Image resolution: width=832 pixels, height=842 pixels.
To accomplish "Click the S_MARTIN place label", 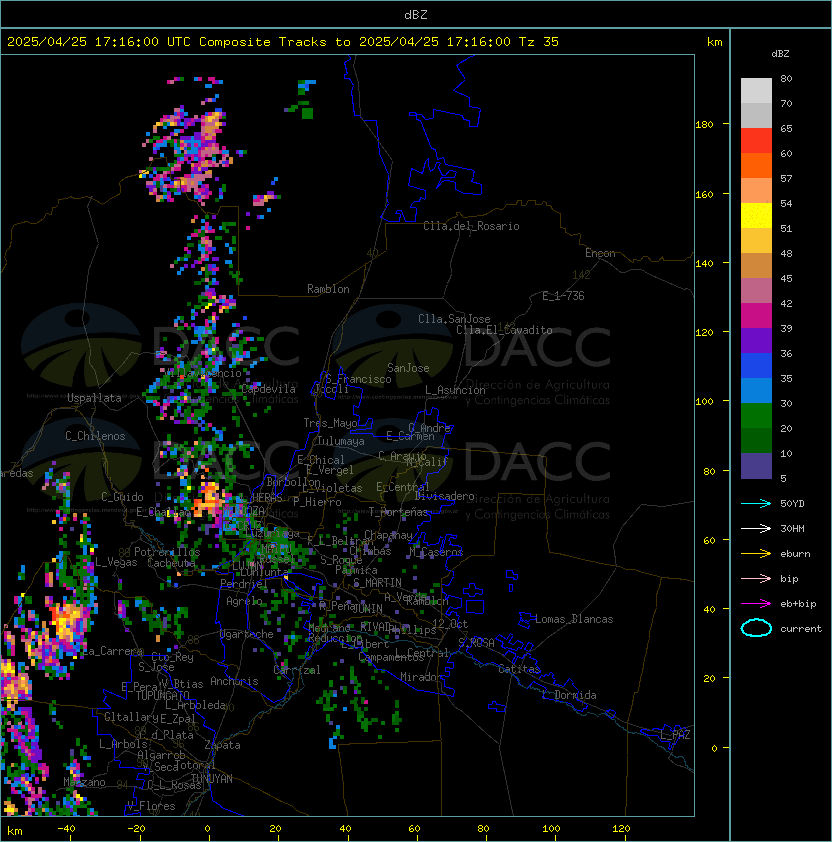I will coord(378,583).
